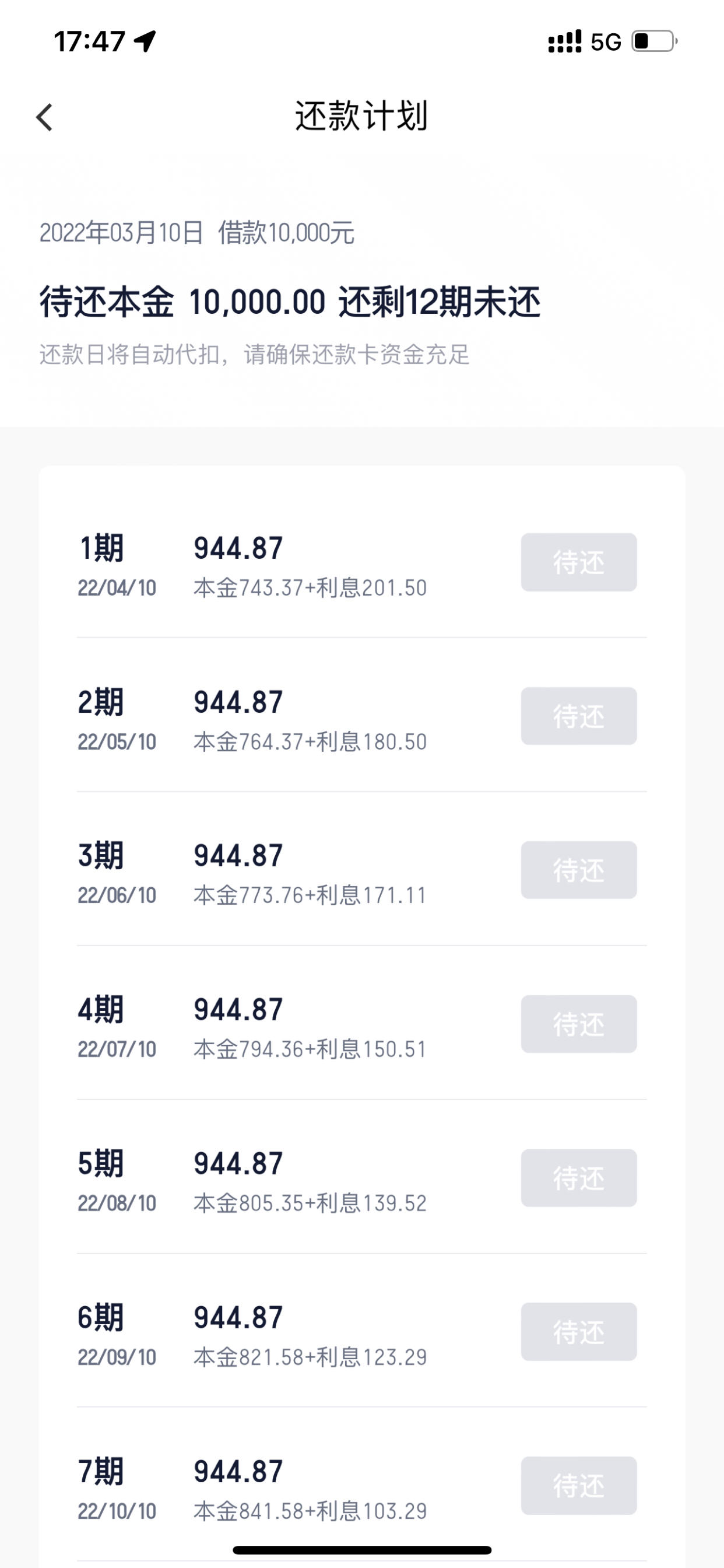Tap the 5G network indicator

(x=606, y=42)
